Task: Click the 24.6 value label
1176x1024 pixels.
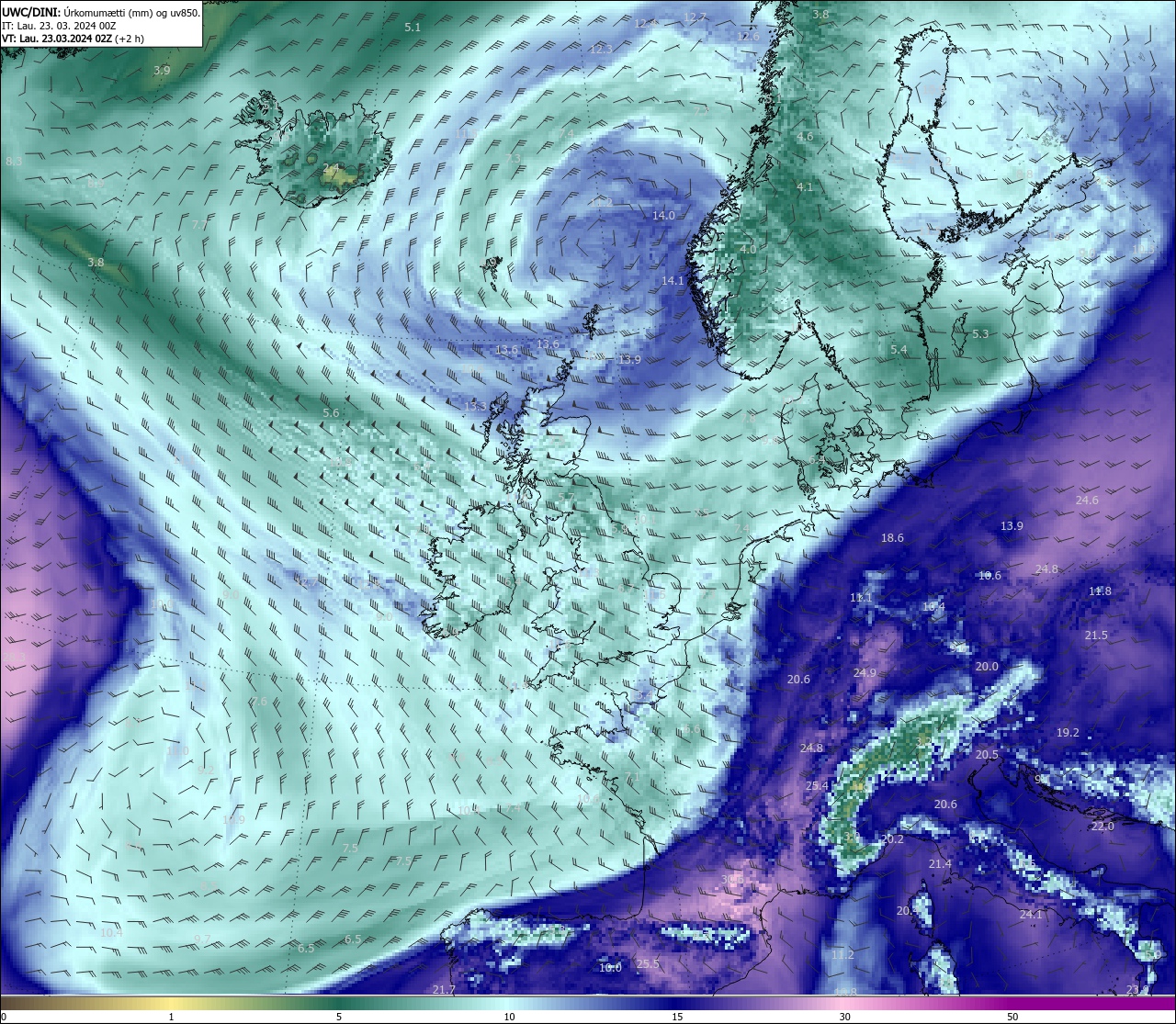Action: 1087,500
